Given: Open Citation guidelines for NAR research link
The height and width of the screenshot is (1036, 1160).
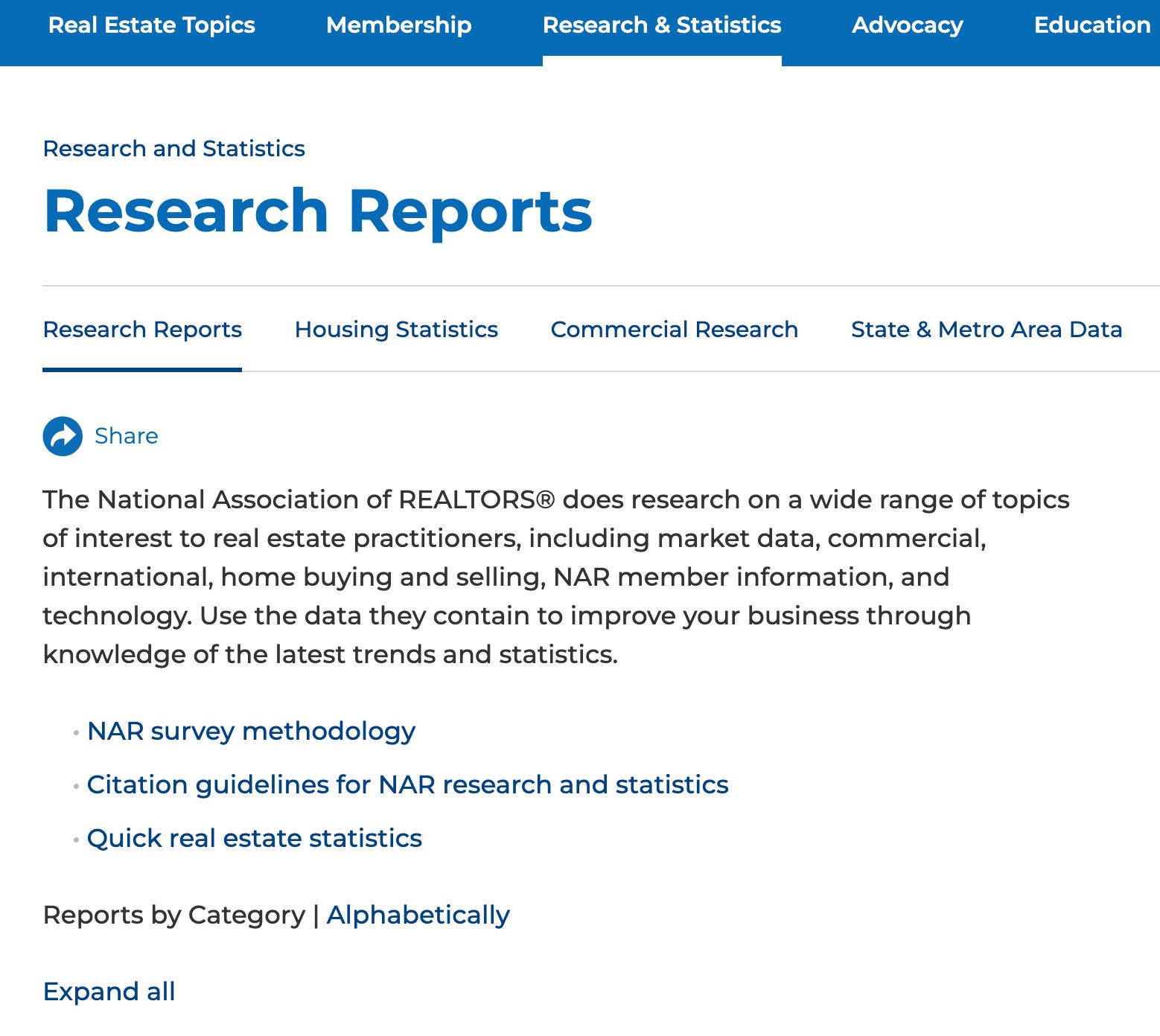Looking at the screenshot, I should coord(408,785).
